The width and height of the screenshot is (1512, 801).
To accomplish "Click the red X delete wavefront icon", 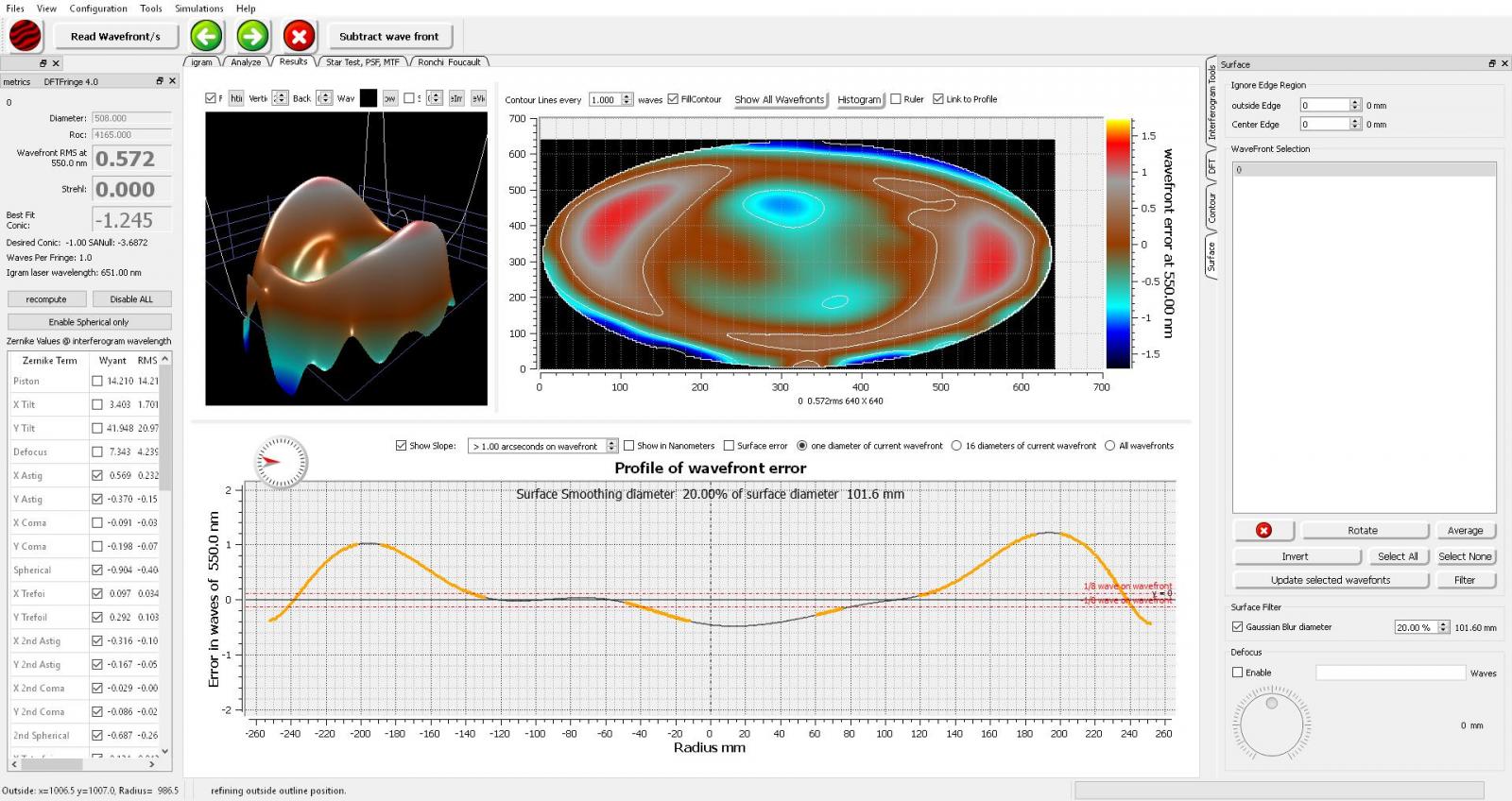I will 299,37.
